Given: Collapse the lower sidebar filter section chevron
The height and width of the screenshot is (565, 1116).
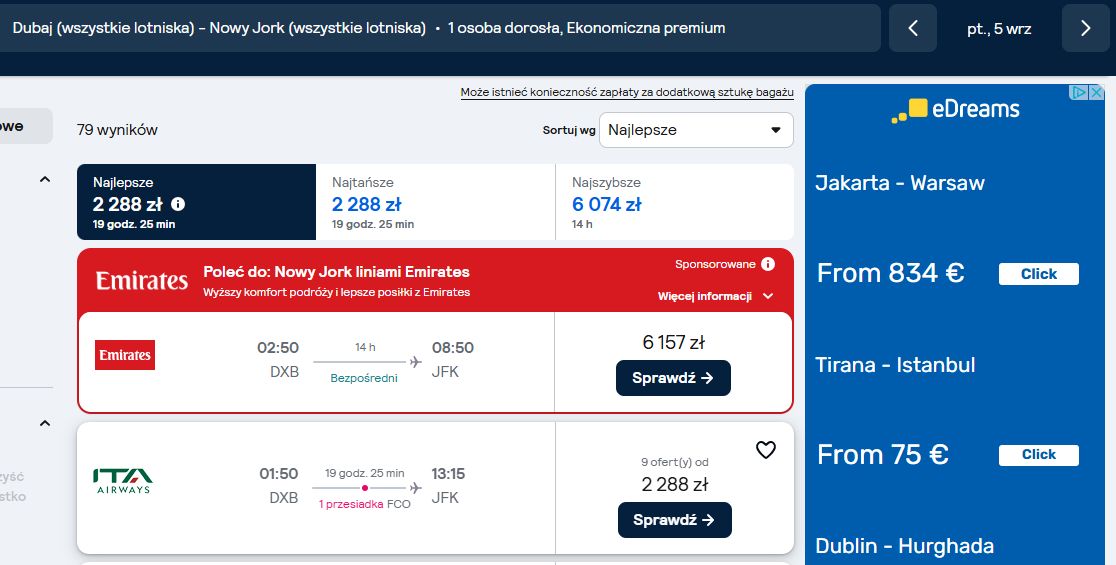Looking at the screenshot, I should click(x=45, y=423).
